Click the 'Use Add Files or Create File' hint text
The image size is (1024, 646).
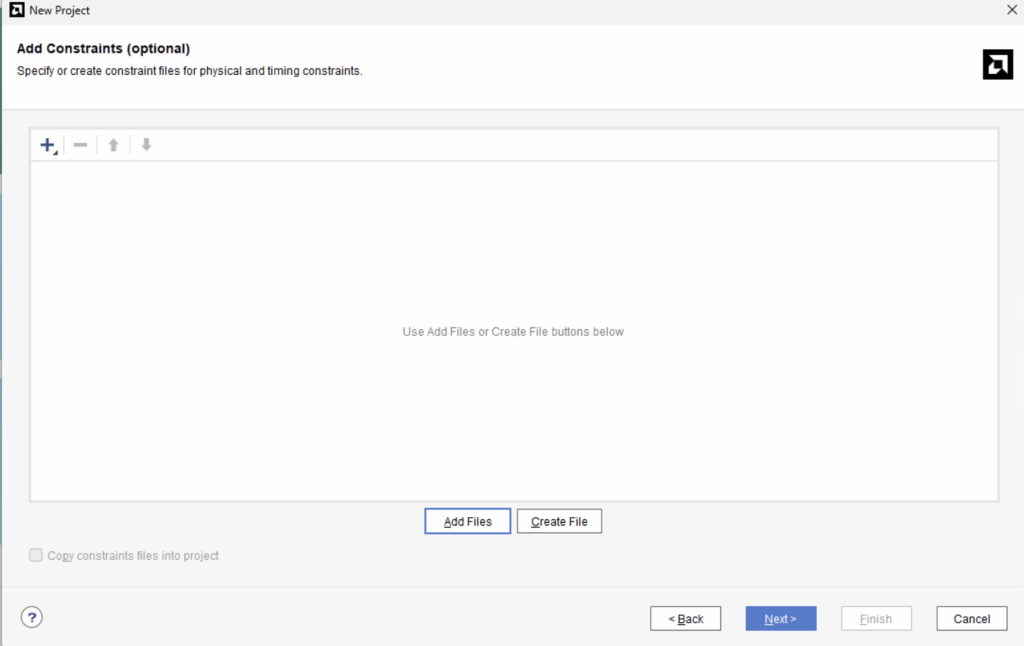coord(512,332)
